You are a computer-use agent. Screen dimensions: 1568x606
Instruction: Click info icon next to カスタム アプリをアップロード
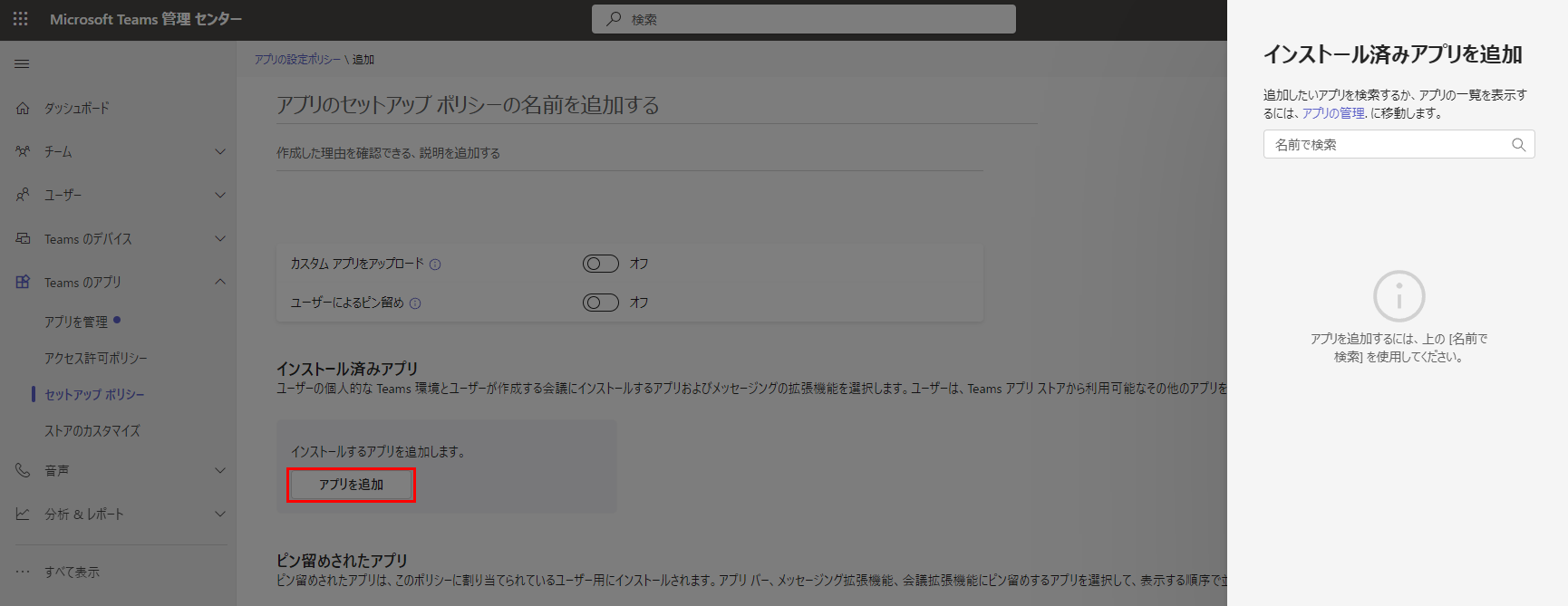pos(435,265)
